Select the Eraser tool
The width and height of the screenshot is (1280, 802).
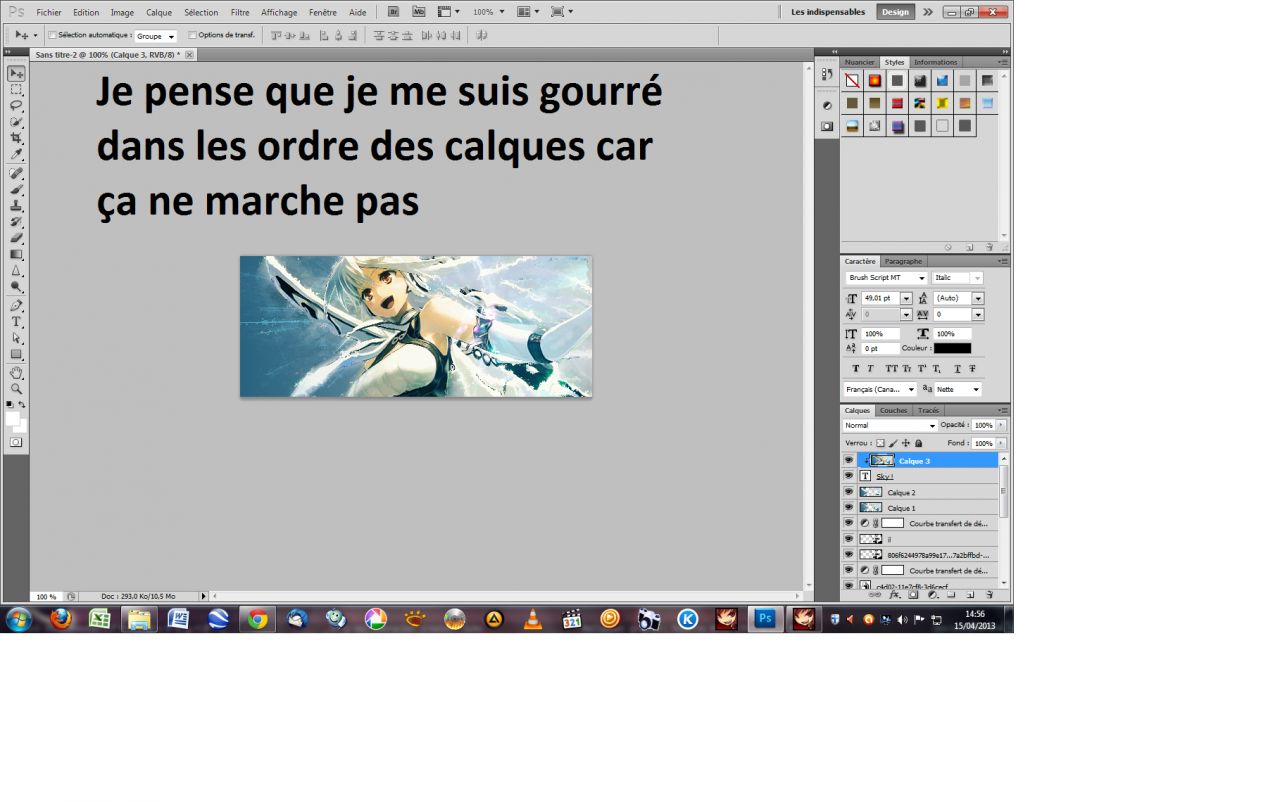coord(16,237)
